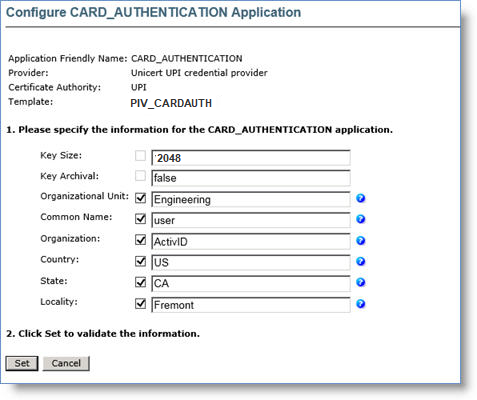Select the Organizational Unit field with Engineering
This screenshot has width=477, height=400.
pyautogui.click(x=251, y=199)
